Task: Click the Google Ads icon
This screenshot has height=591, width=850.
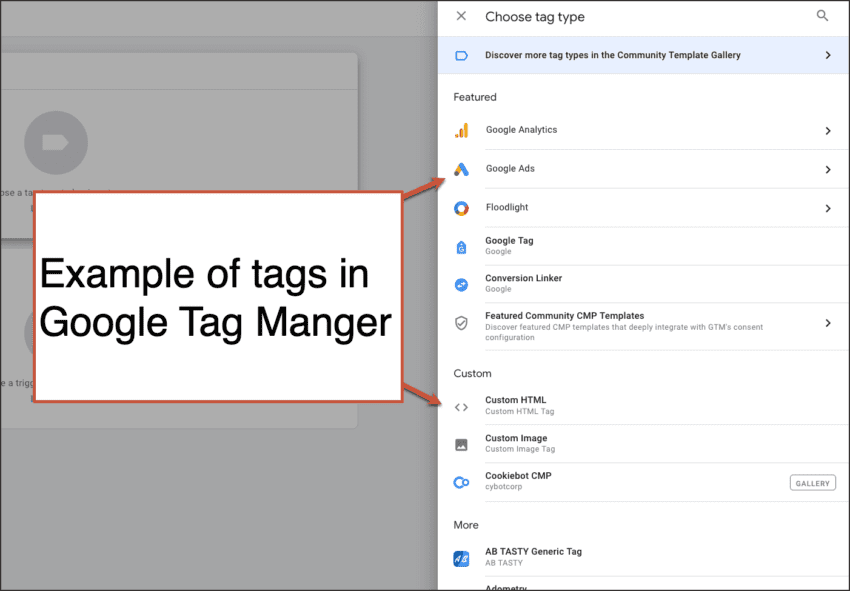Action: pyautogui.click(x=461, y=169)
